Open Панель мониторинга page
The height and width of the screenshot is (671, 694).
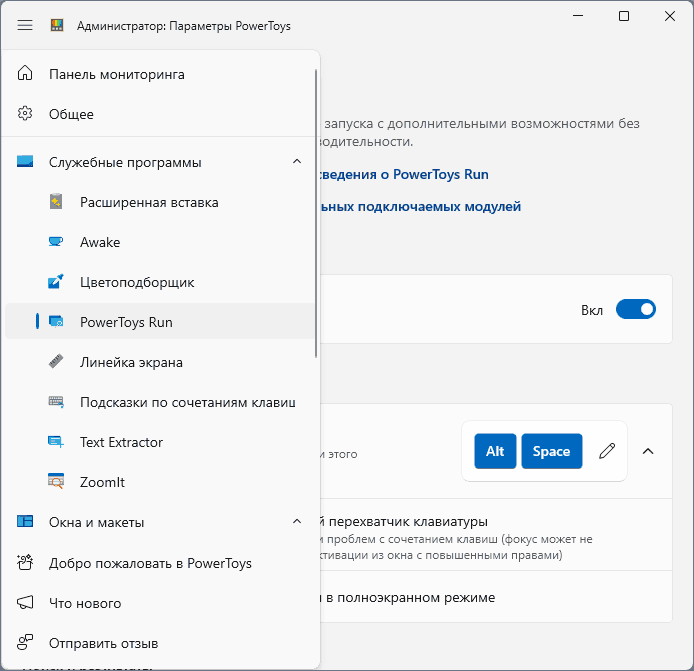click(159, 74)
